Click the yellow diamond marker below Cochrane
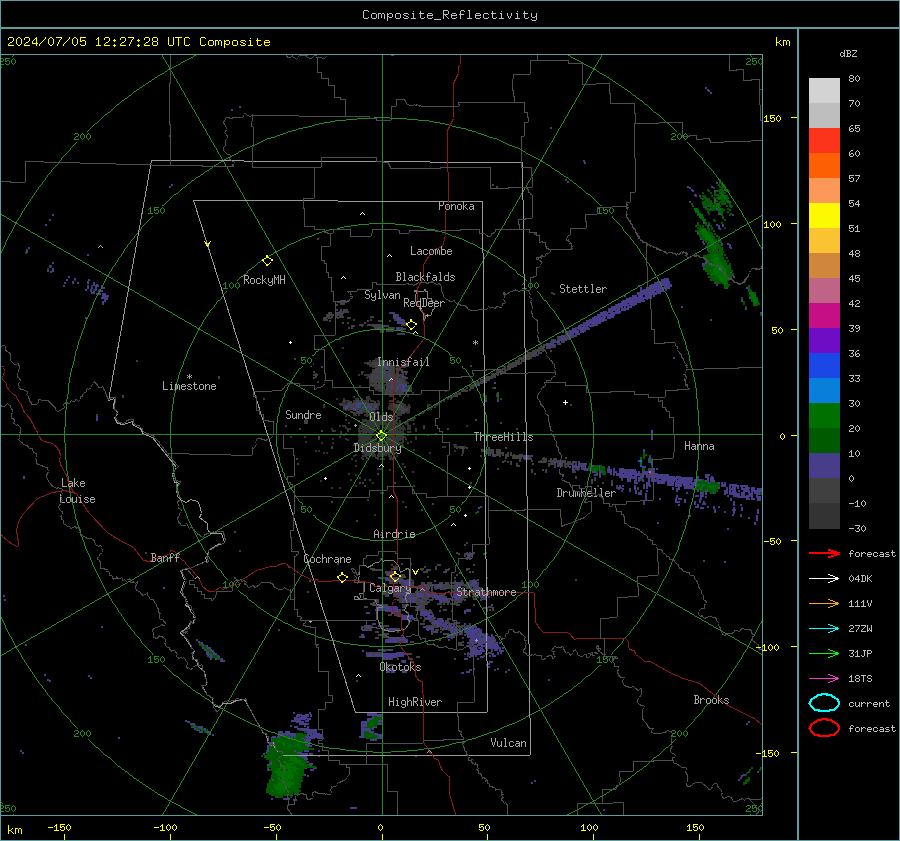The height and width of the screenshot is (841, 900). 343,577
